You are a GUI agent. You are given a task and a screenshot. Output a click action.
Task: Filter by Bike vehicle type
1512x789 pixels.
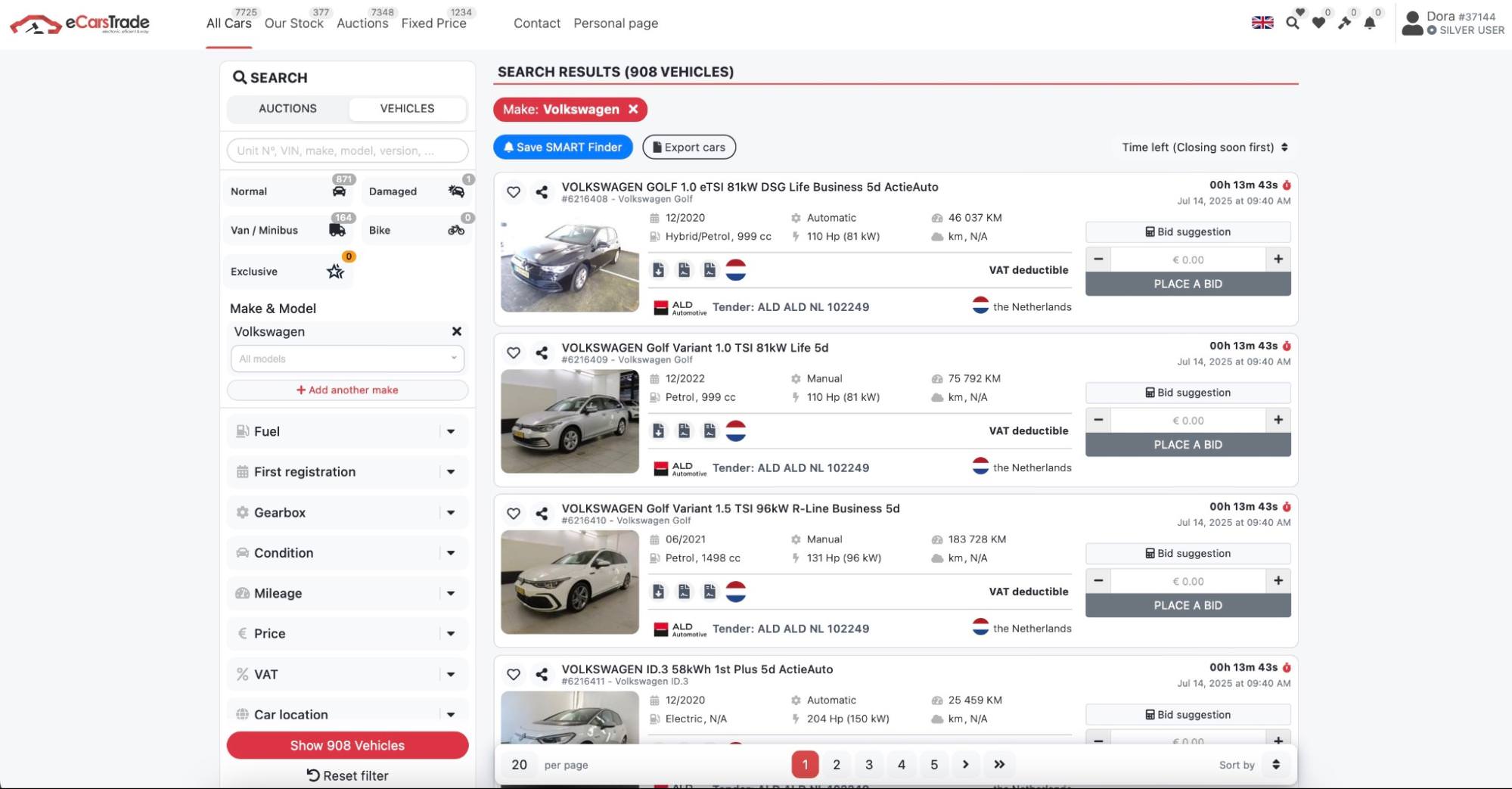click(x=417, y=230)
